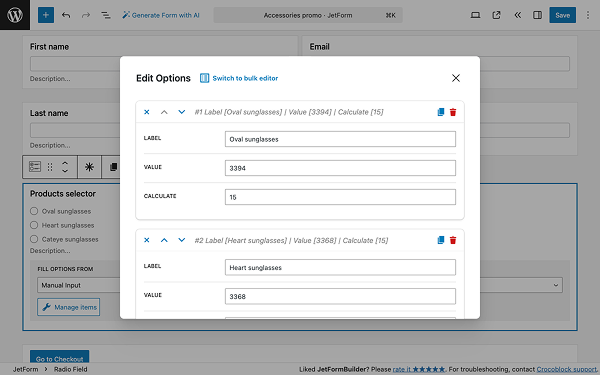Select the Heart sunglasses radio option
Viewport: 600px width, 375px height.
[34, 225]
